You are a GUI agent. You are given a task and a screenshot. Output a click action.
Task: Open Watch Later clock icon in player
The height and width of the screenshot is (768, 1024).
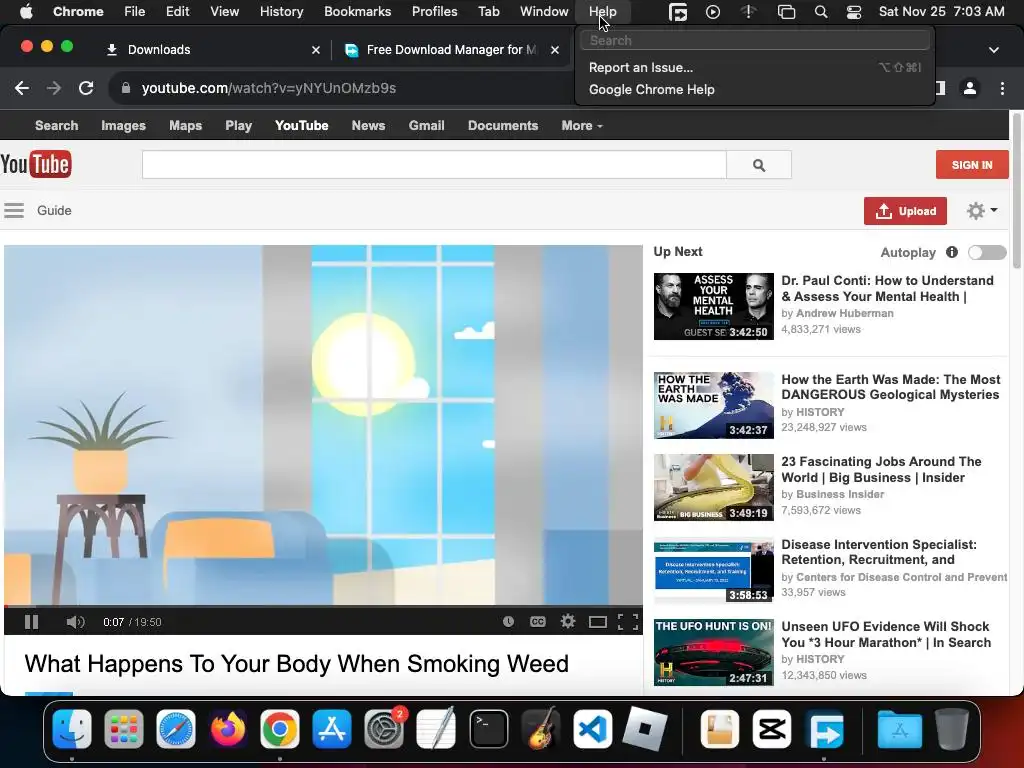tap(508, 622)
